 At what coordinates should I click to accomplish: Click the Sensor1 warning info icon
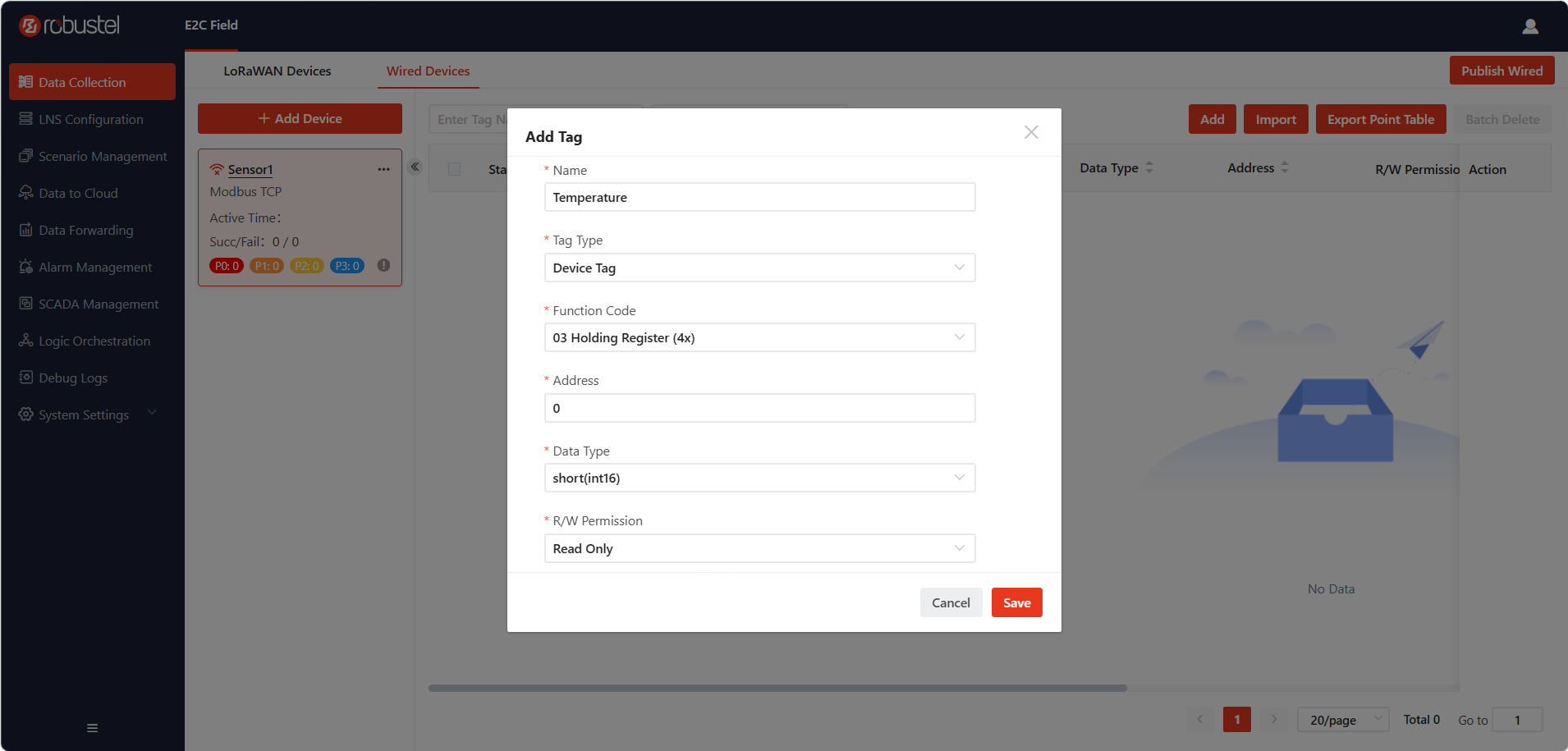click(x=383, y=265)
